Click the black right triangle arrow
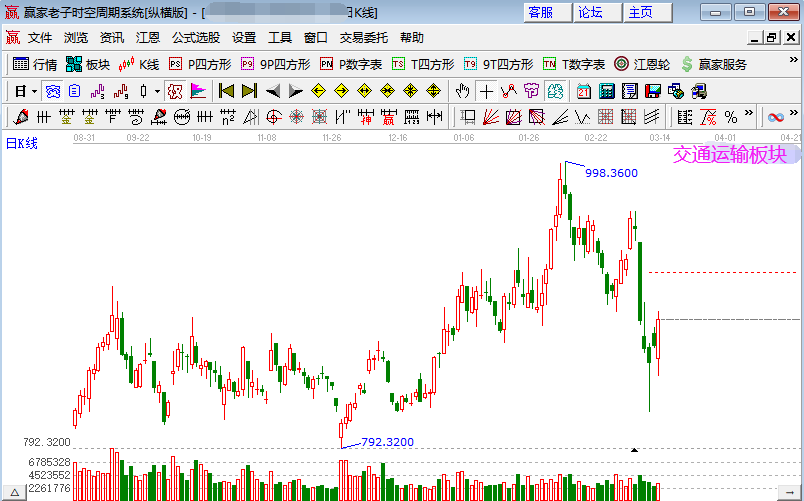The width and height of the screenshot is (804, 501). click(296, 91)
